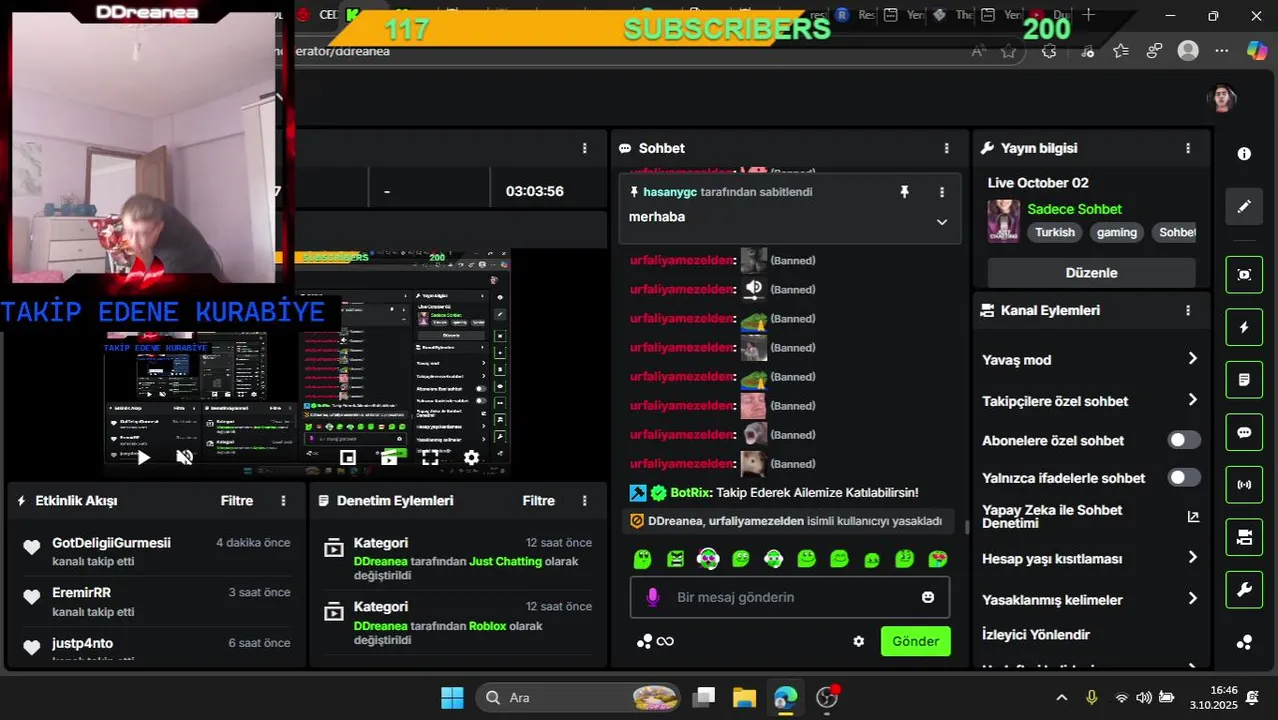Click the infinity icon below message box
The height and width of the screenshot is (720, 1278).
point(665,641)
